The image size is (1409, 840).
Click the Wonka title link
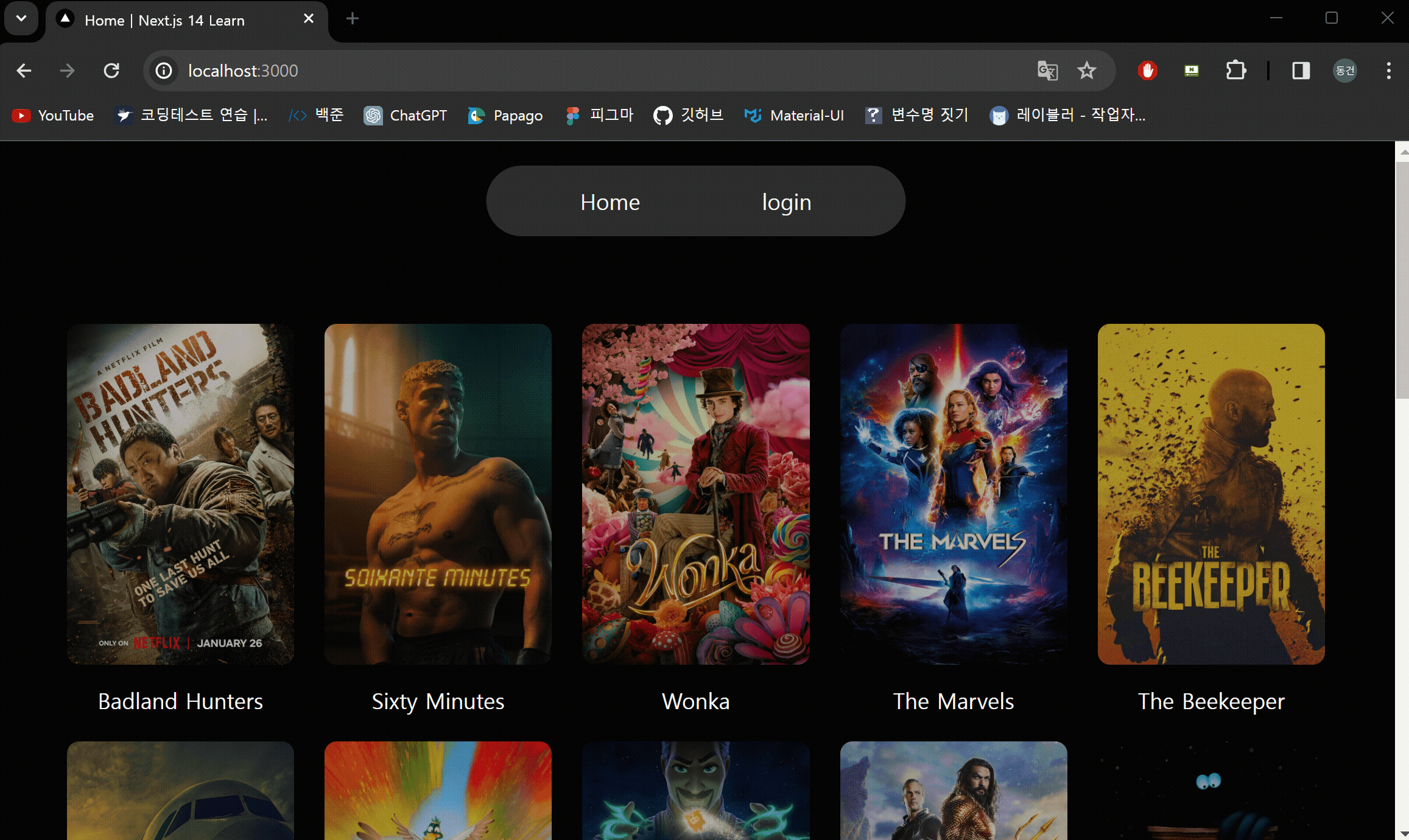click(x=696, y=701)
